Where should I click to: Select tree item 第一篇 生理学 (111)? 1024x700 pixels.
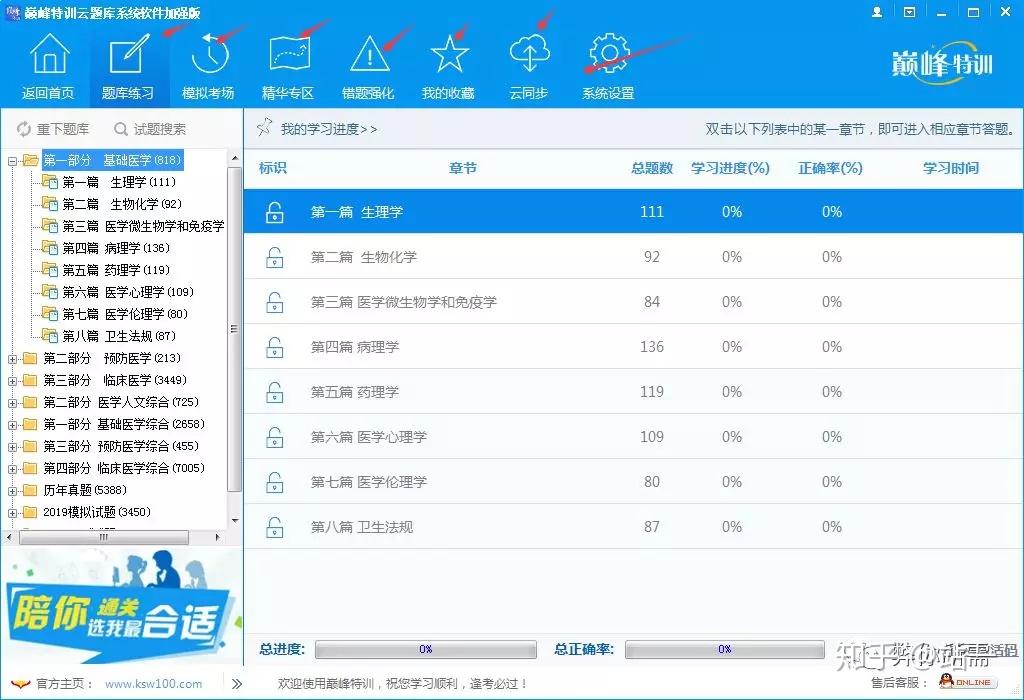click(119, 182)
